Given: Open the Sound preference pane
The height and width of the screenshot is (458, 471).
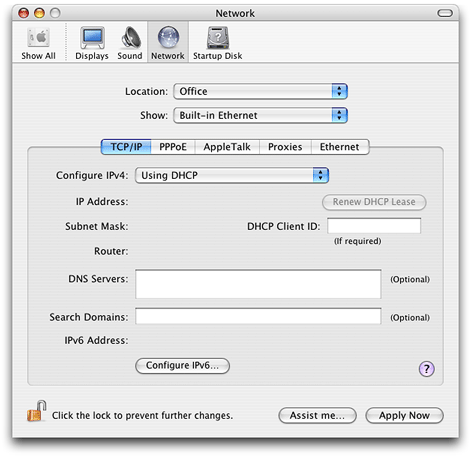Looking at the screenshot, I should click(x=130, y=43).
